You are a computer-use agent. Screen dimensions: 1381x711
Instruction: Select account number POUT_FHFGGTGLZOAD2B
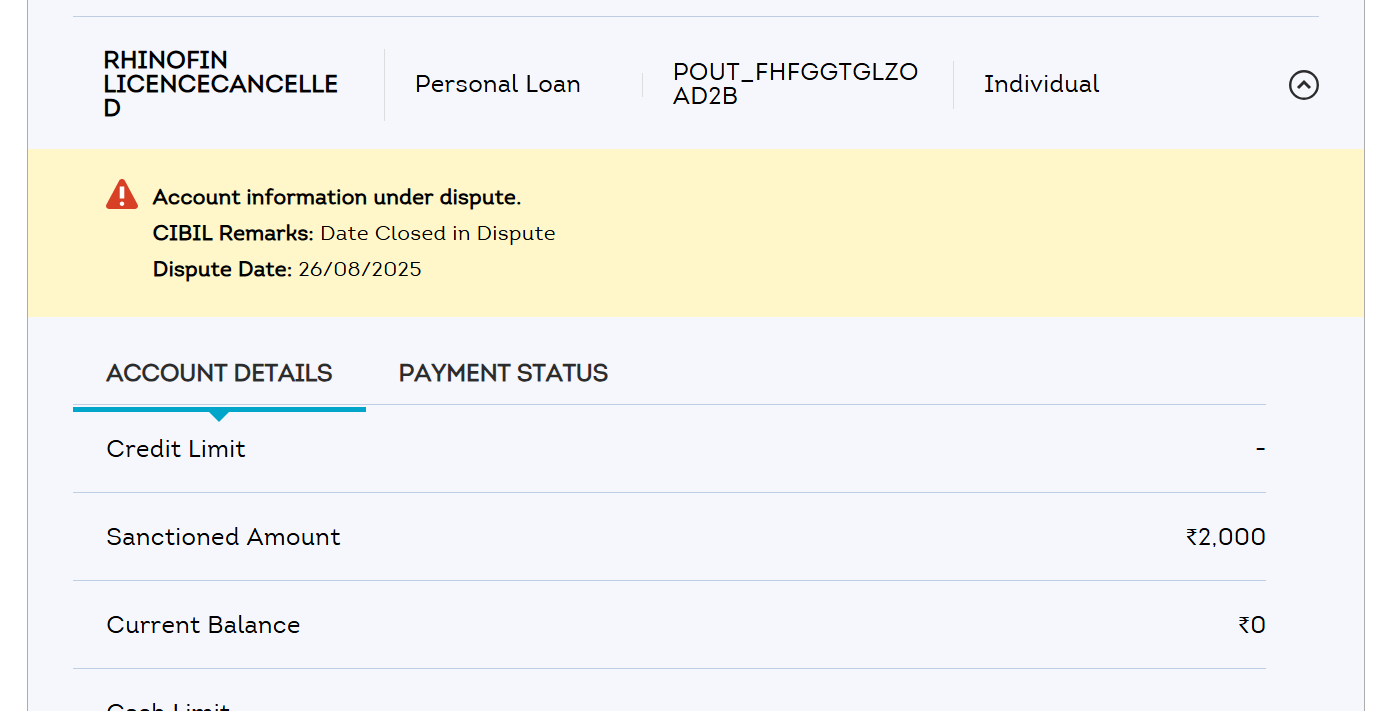tap(795, 84)
